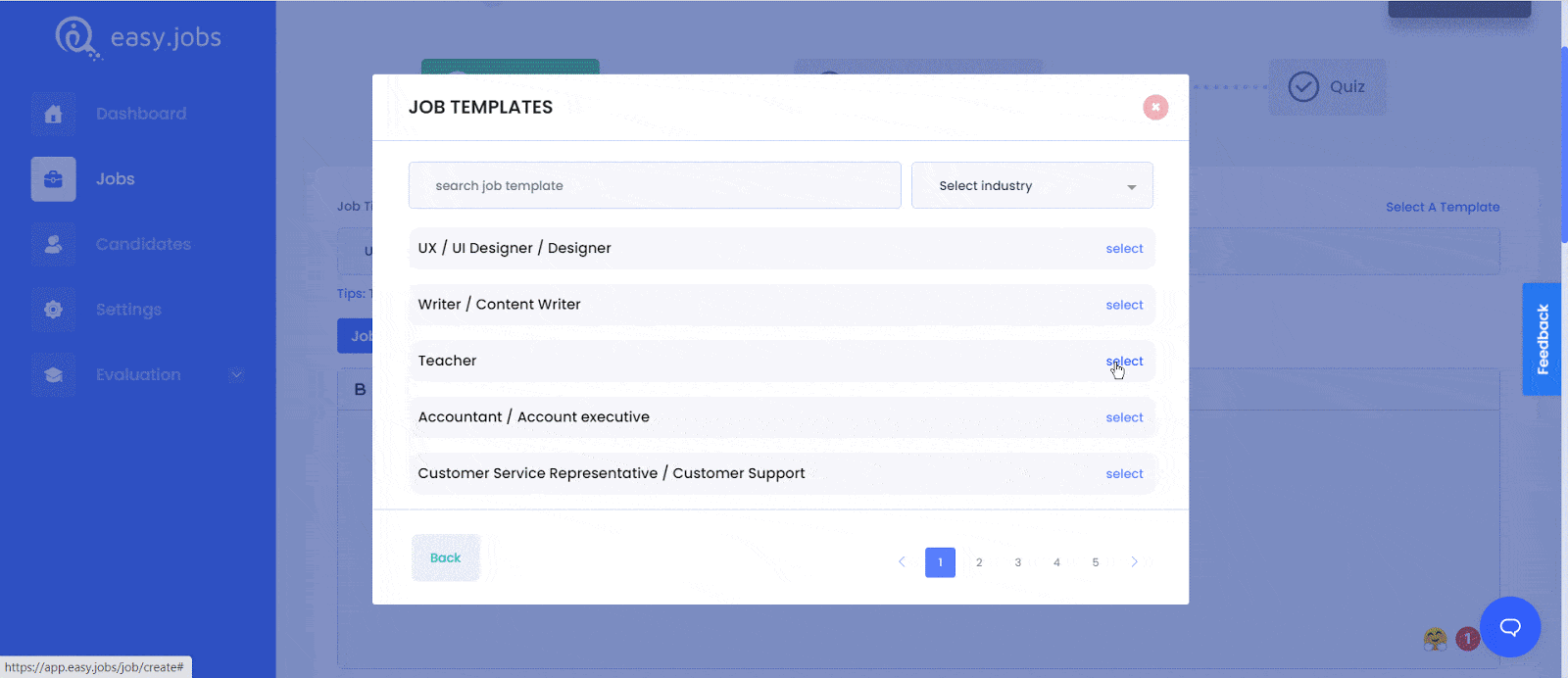Viewport: 1568px width, 678px height.
Task: Go to templates page 3
Action: 1017,562
